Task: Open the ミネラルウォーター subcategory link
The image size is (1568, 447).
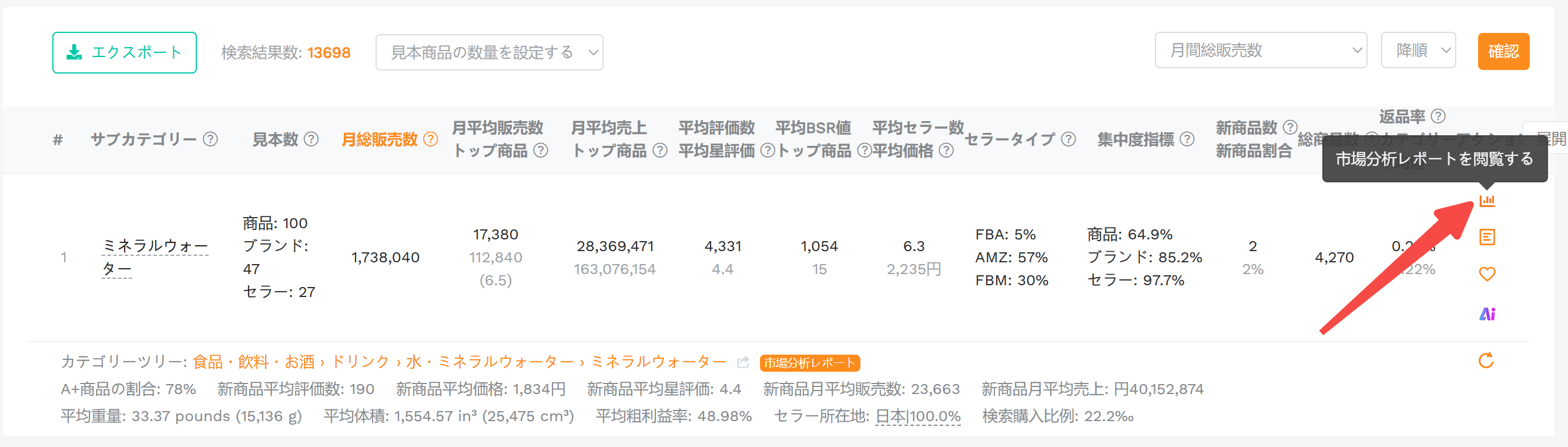Action: click(x=155, y=257)
